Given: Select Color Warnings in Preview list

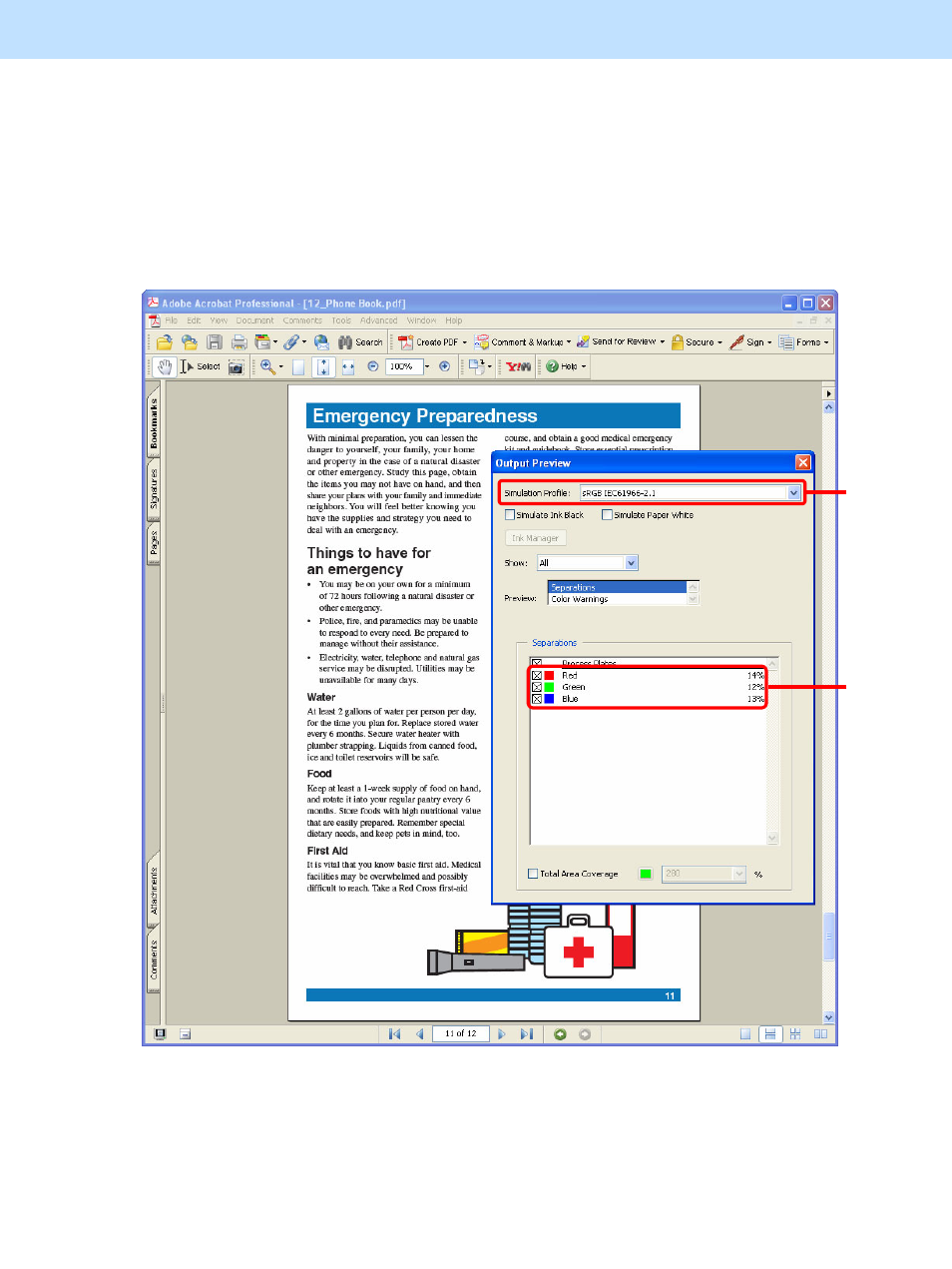Looking at the screenshot, I should pyautogui.click(x=618, y=599).
